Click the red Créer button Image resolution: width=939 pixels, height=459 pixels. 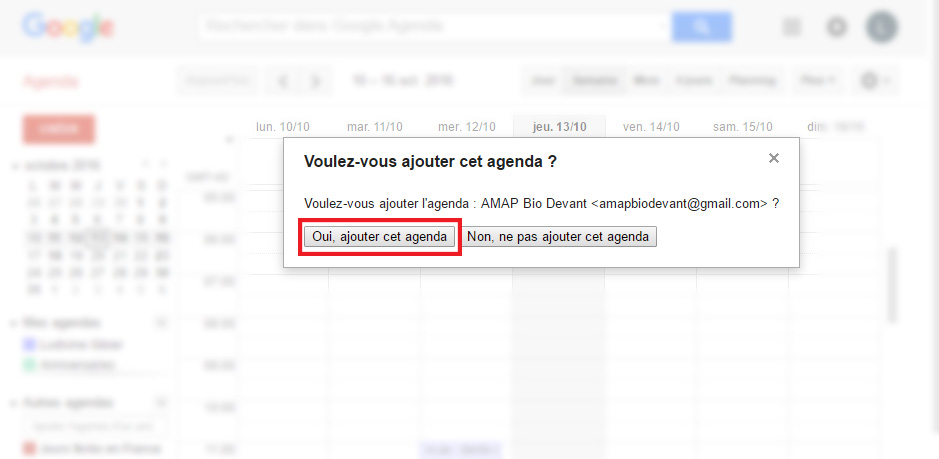click(59, 129)
